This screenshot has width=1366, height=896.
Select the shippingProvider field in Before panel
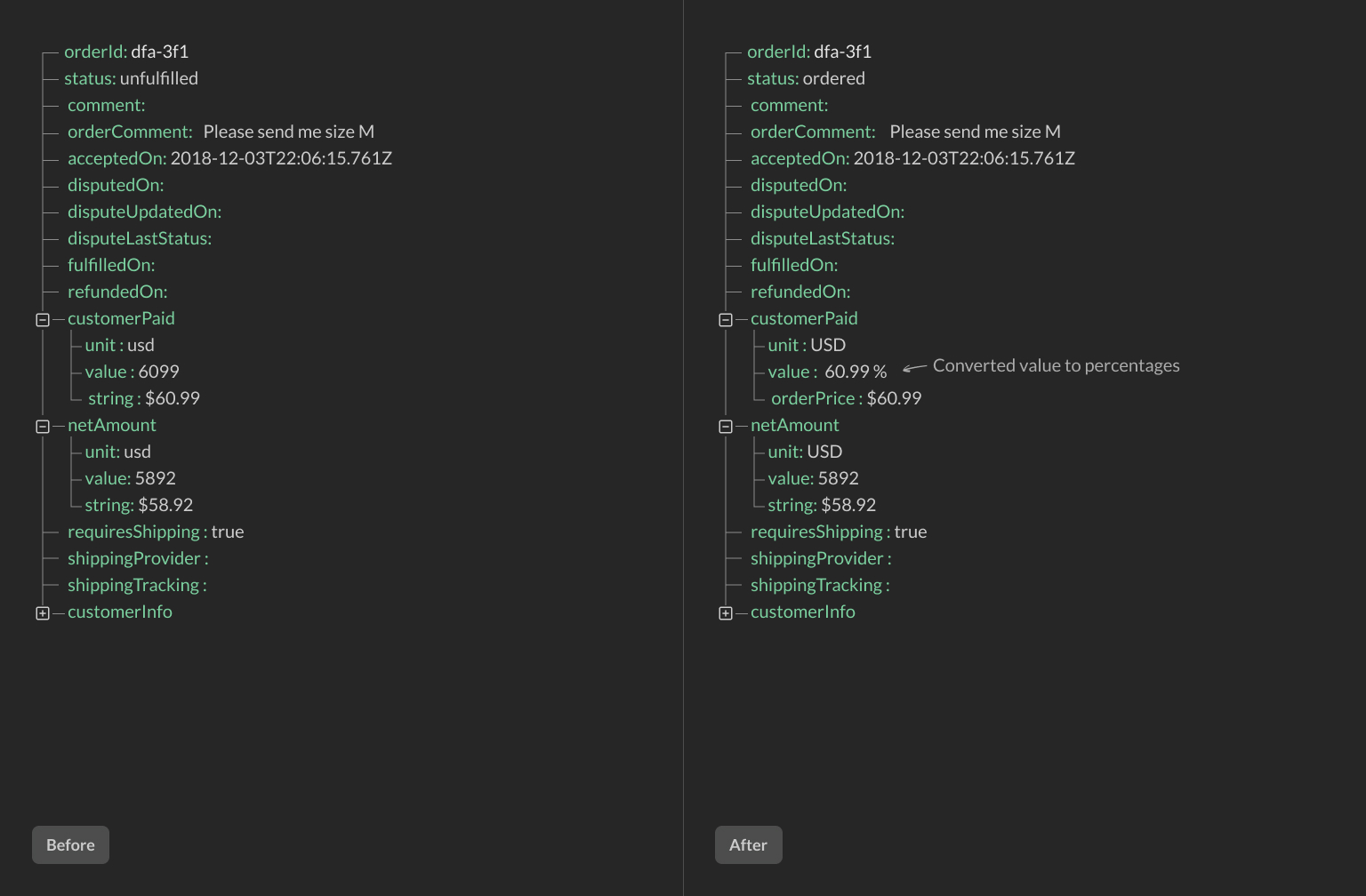click(x=133, y=558)
